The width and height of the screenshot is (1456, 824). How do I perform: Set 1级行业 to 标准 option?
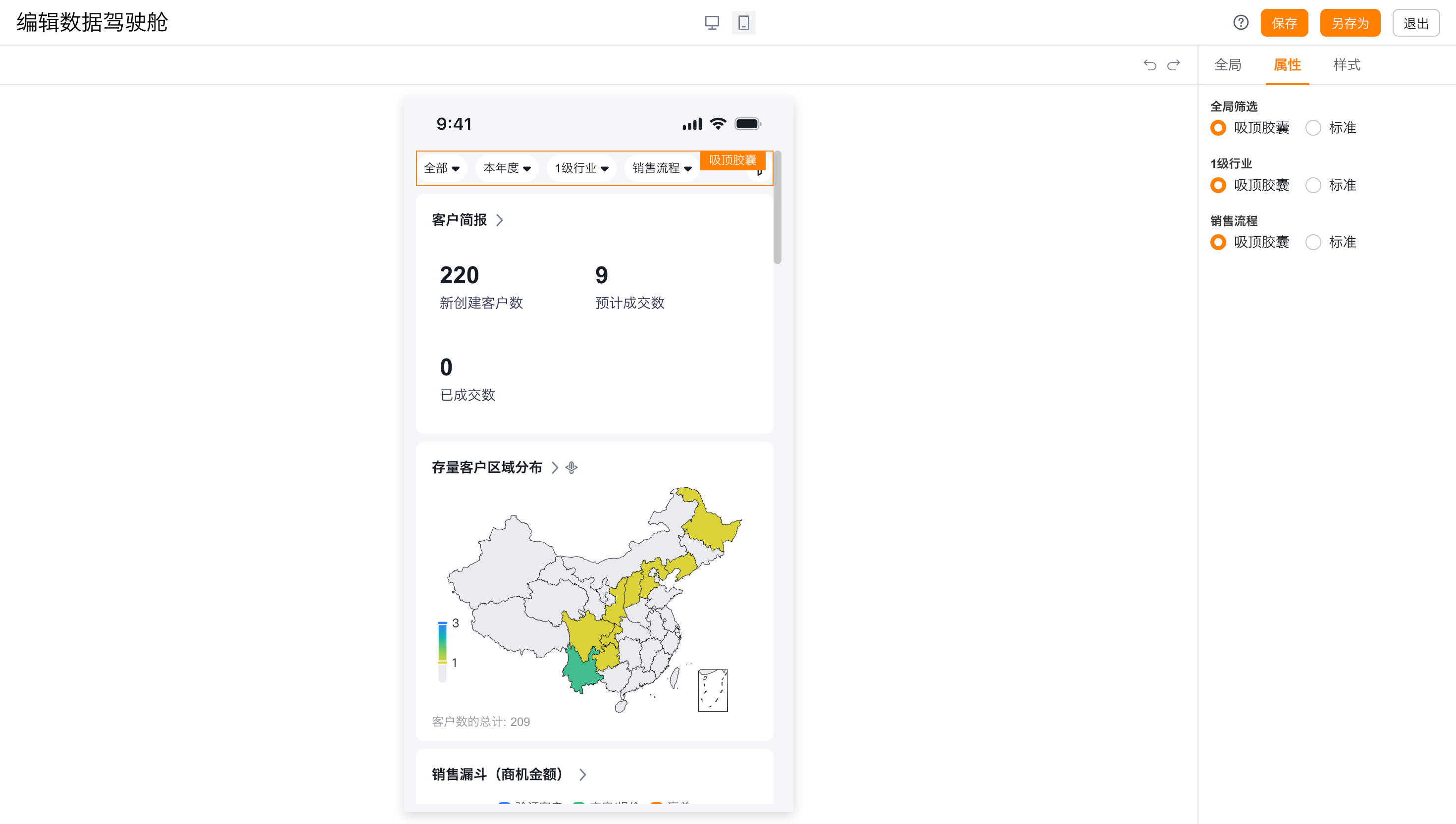1313,186
